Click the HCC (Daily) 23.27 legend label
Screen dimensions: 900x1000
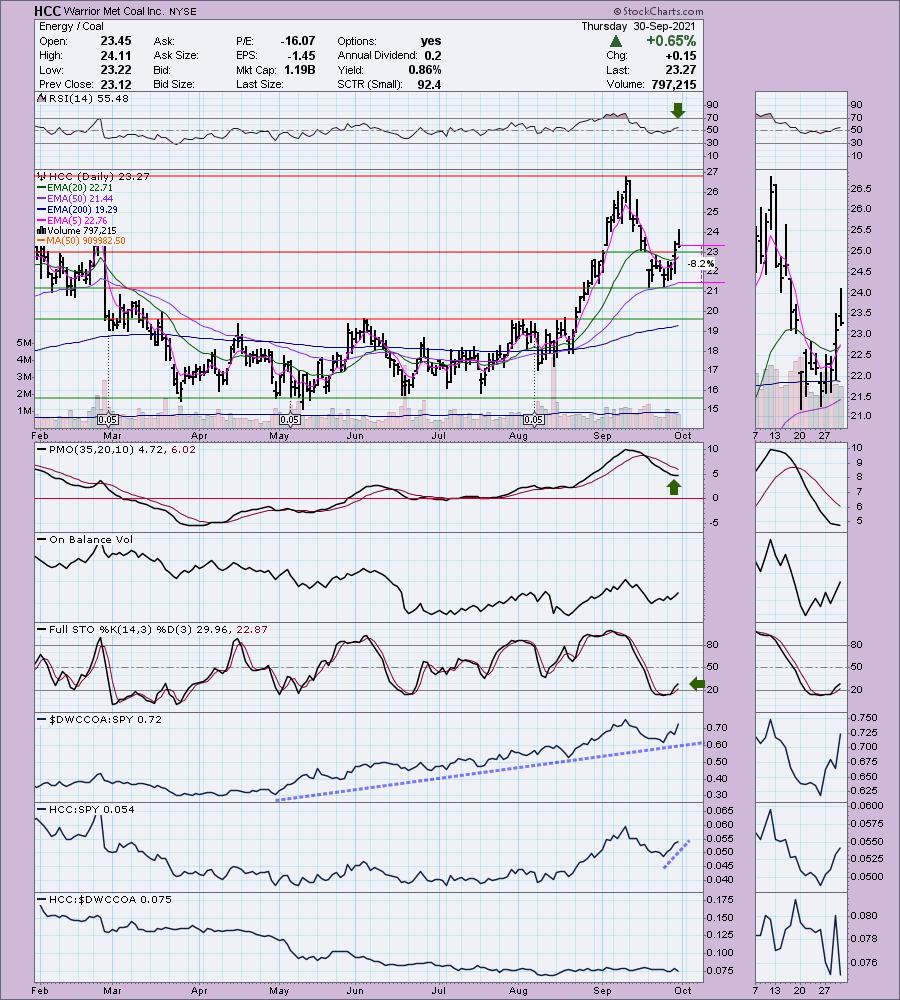point(94,176)
